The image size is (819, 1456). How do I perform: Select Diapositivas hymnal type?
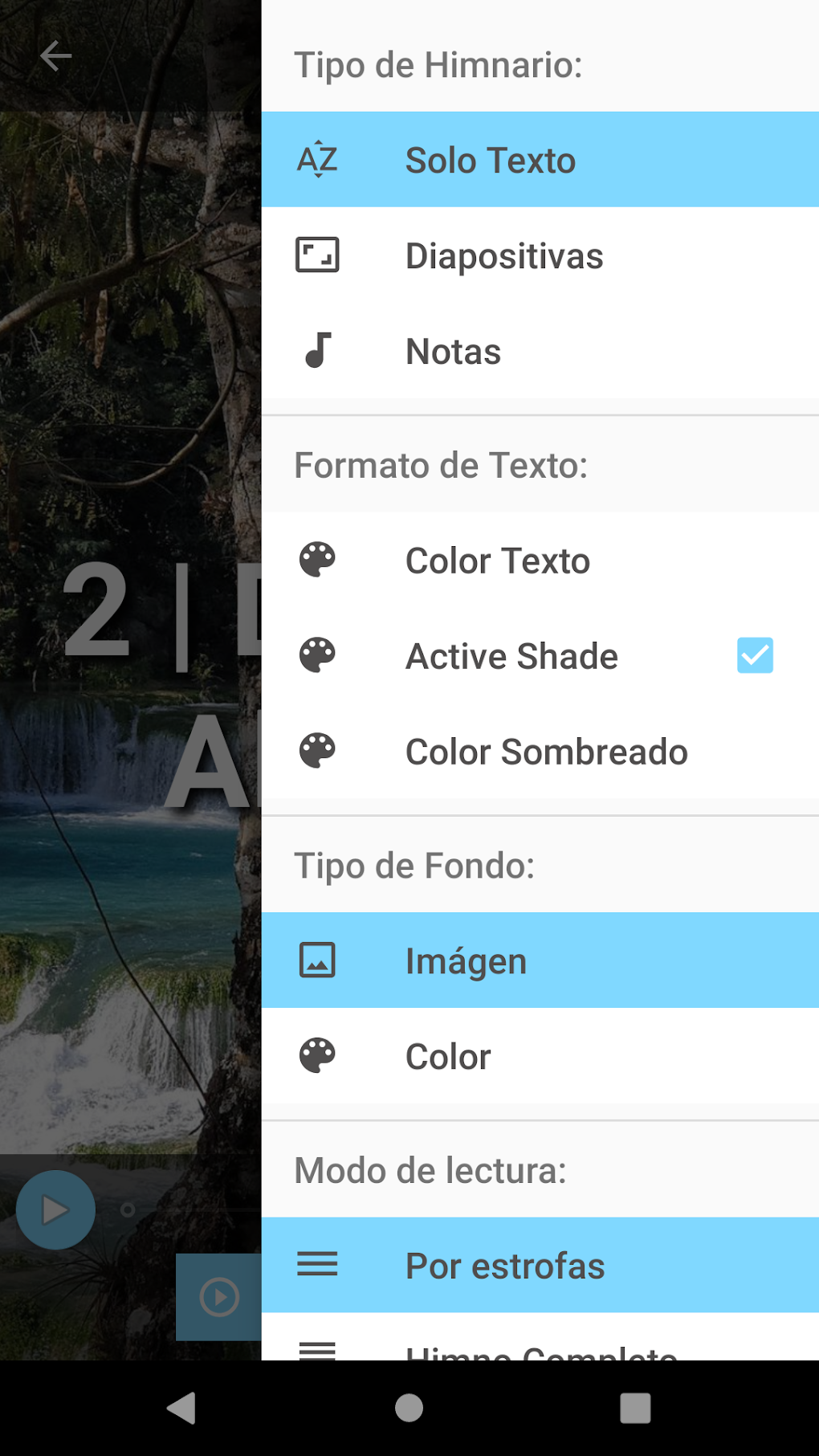[503, 256]
